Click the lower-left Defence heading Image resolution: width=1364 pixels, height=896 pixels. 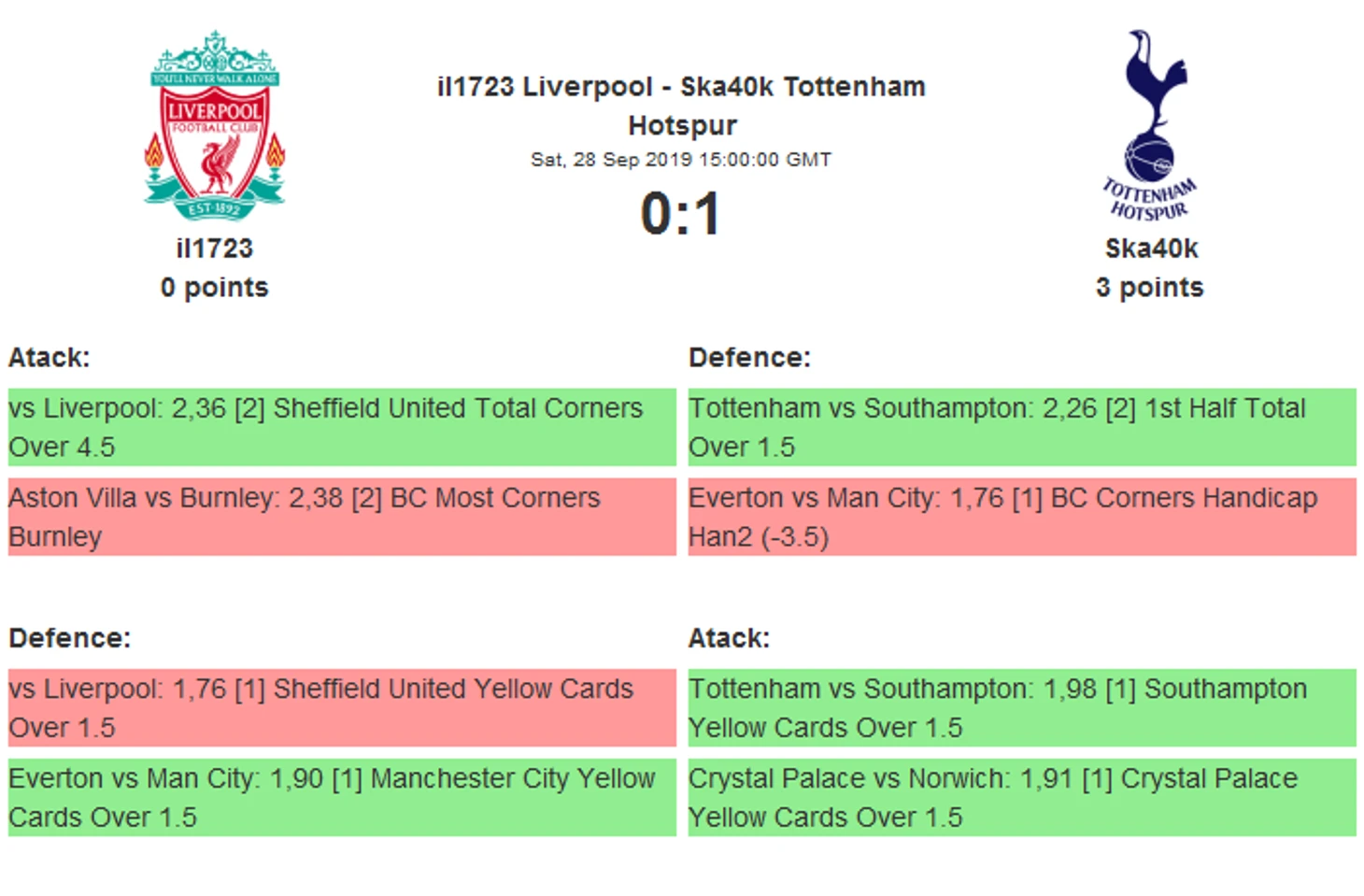pos(70,638)
